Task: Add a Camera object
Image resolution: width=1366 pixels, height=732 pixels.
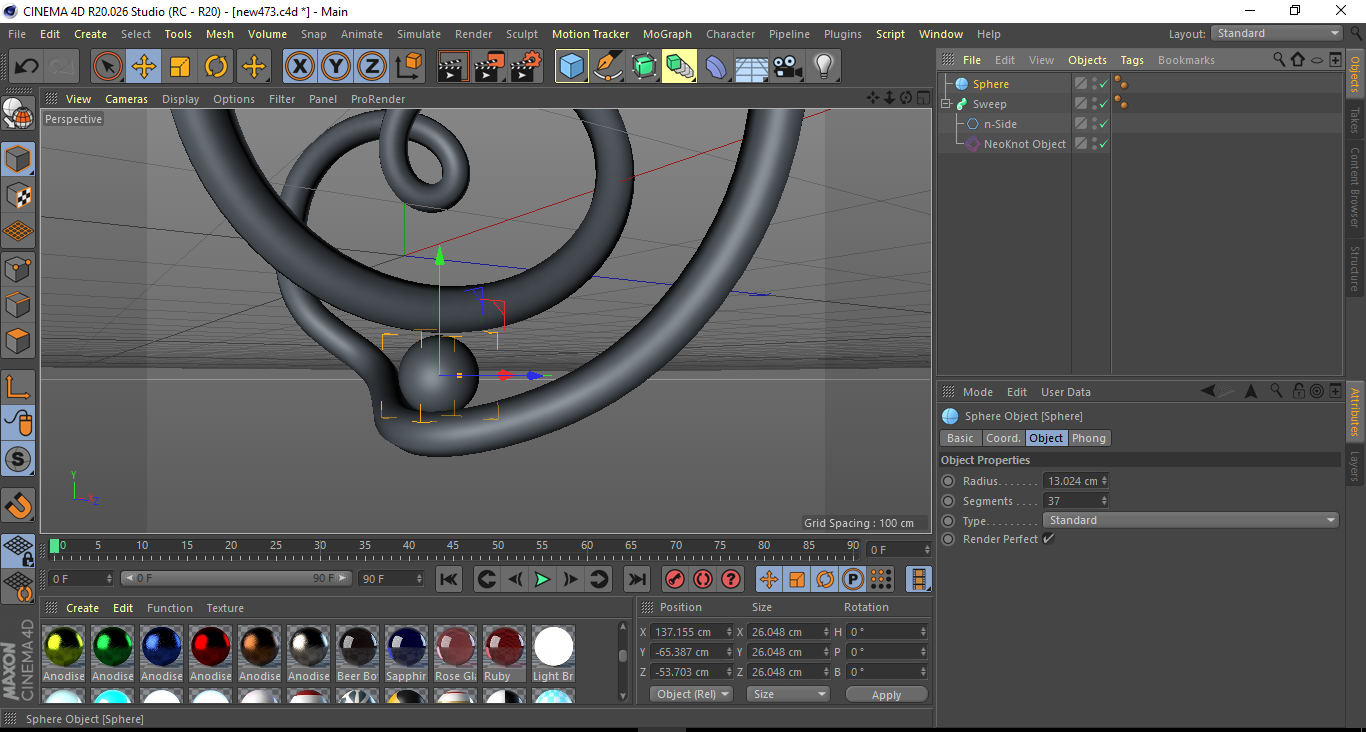Action: coord(787,67)
